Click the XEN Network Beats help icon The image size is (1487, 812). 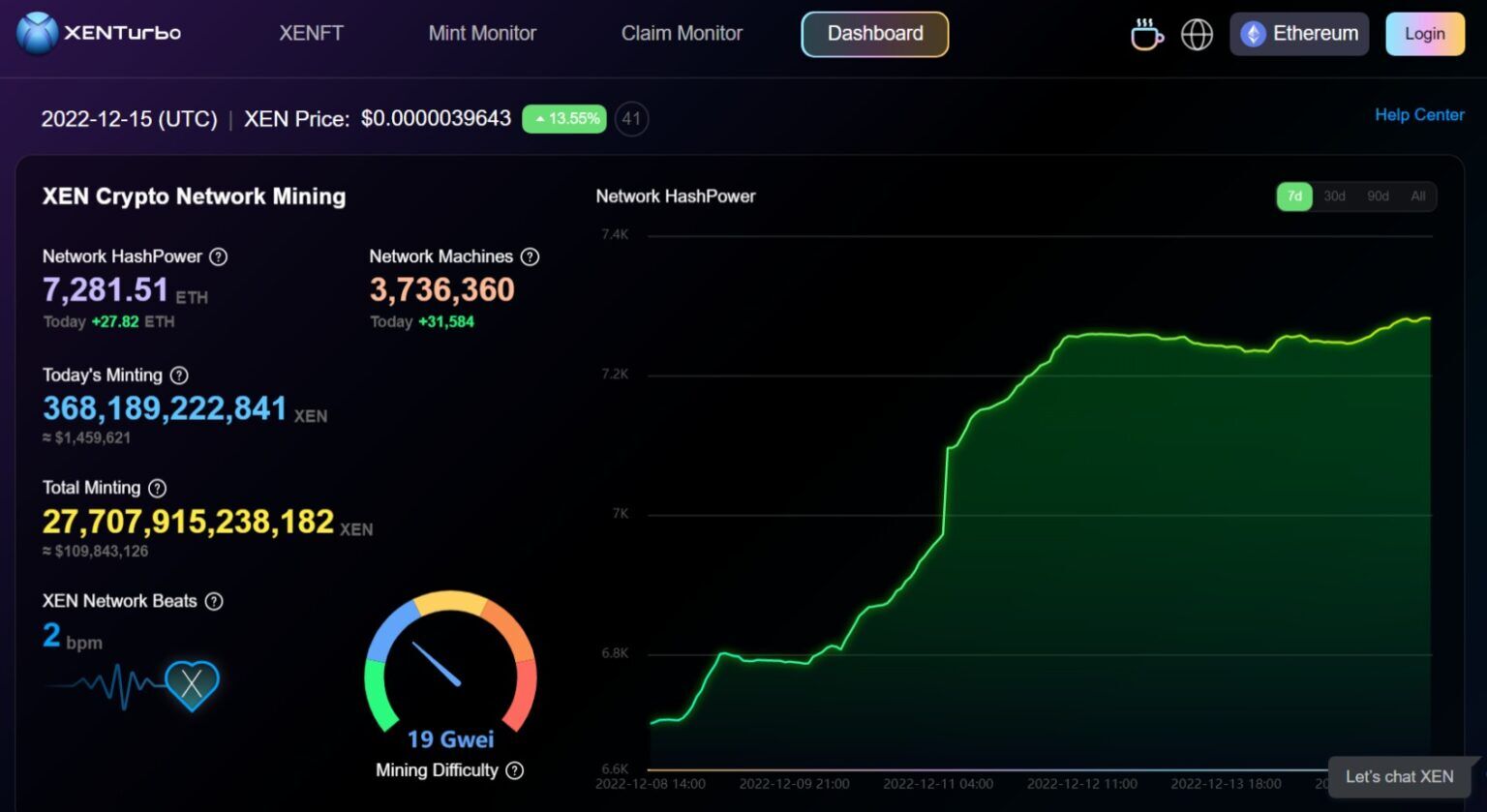point(215,601)
